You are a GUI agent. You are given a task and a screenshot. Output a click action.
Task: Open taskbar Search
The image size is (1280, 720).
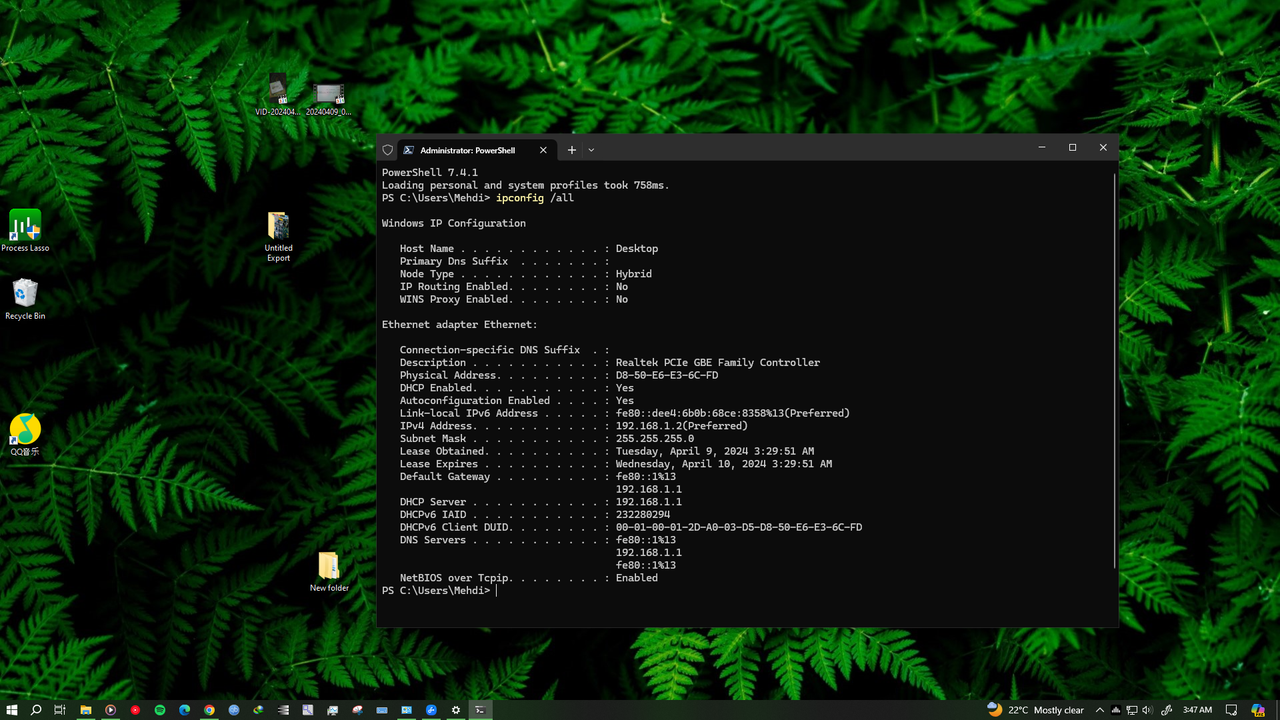pos(36,710)
